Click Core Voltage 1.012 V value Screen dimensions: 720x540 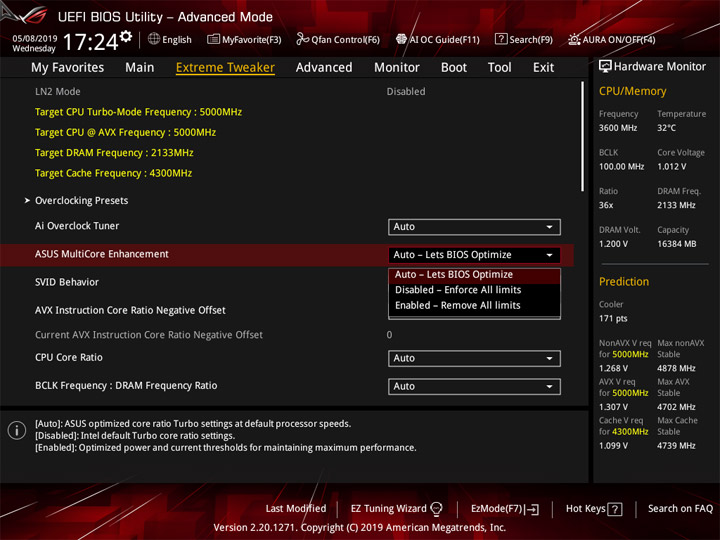(x=672, y=167)
